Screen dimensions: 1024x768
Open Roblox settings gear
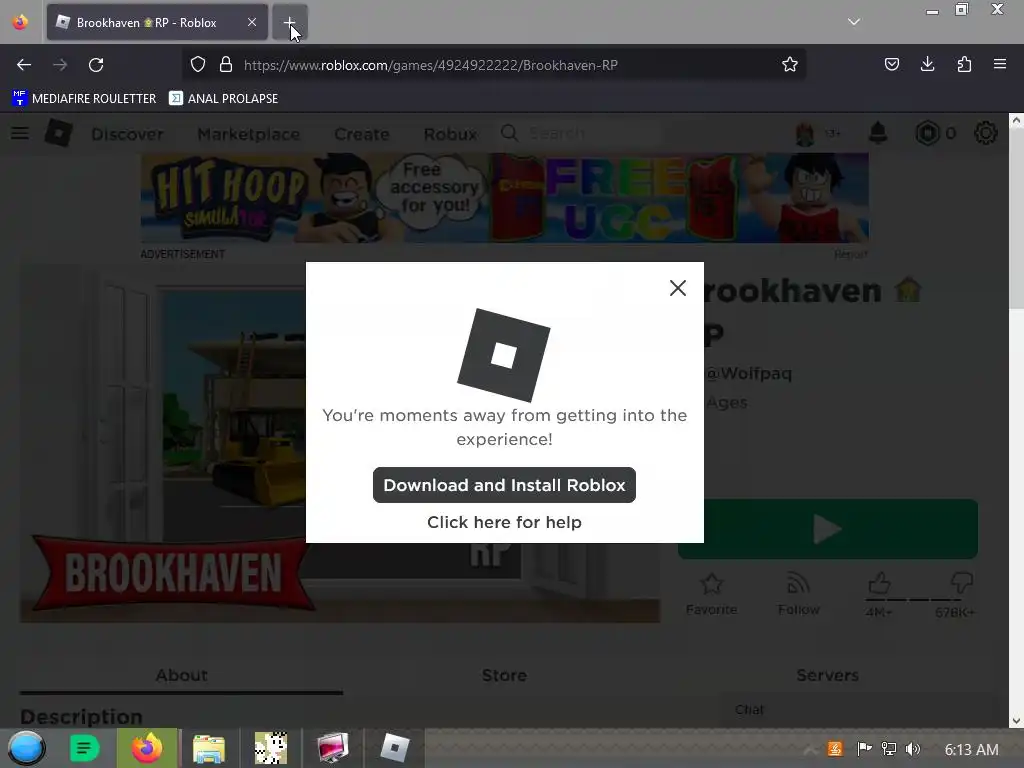coord(985,133)
